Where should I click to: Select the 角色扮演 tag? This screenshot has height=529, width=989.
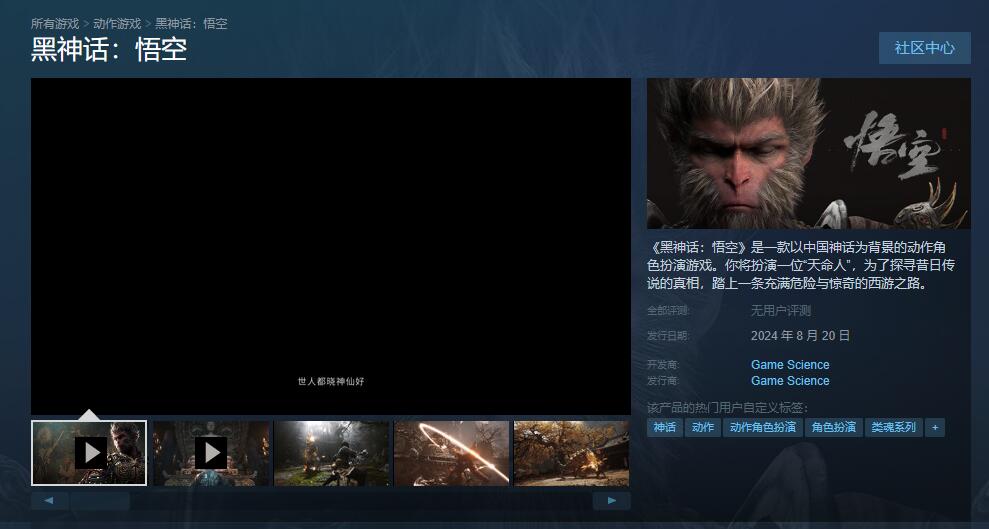[833, 427]
